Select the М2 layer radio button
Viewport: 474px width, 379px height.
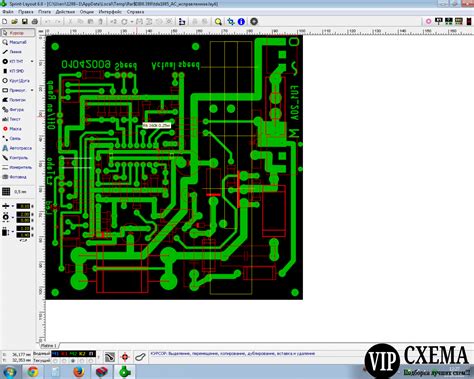[73, 361]
